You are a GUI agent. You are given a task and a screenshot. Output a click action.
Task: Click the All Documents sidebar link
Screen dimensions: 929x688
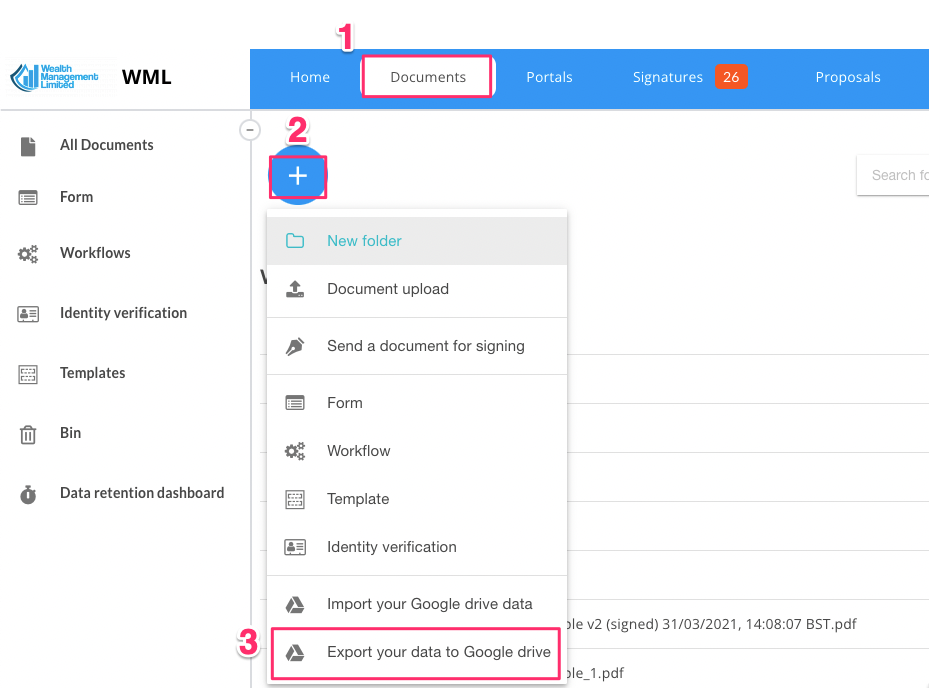pyautogui.click(x=106, y=145)
